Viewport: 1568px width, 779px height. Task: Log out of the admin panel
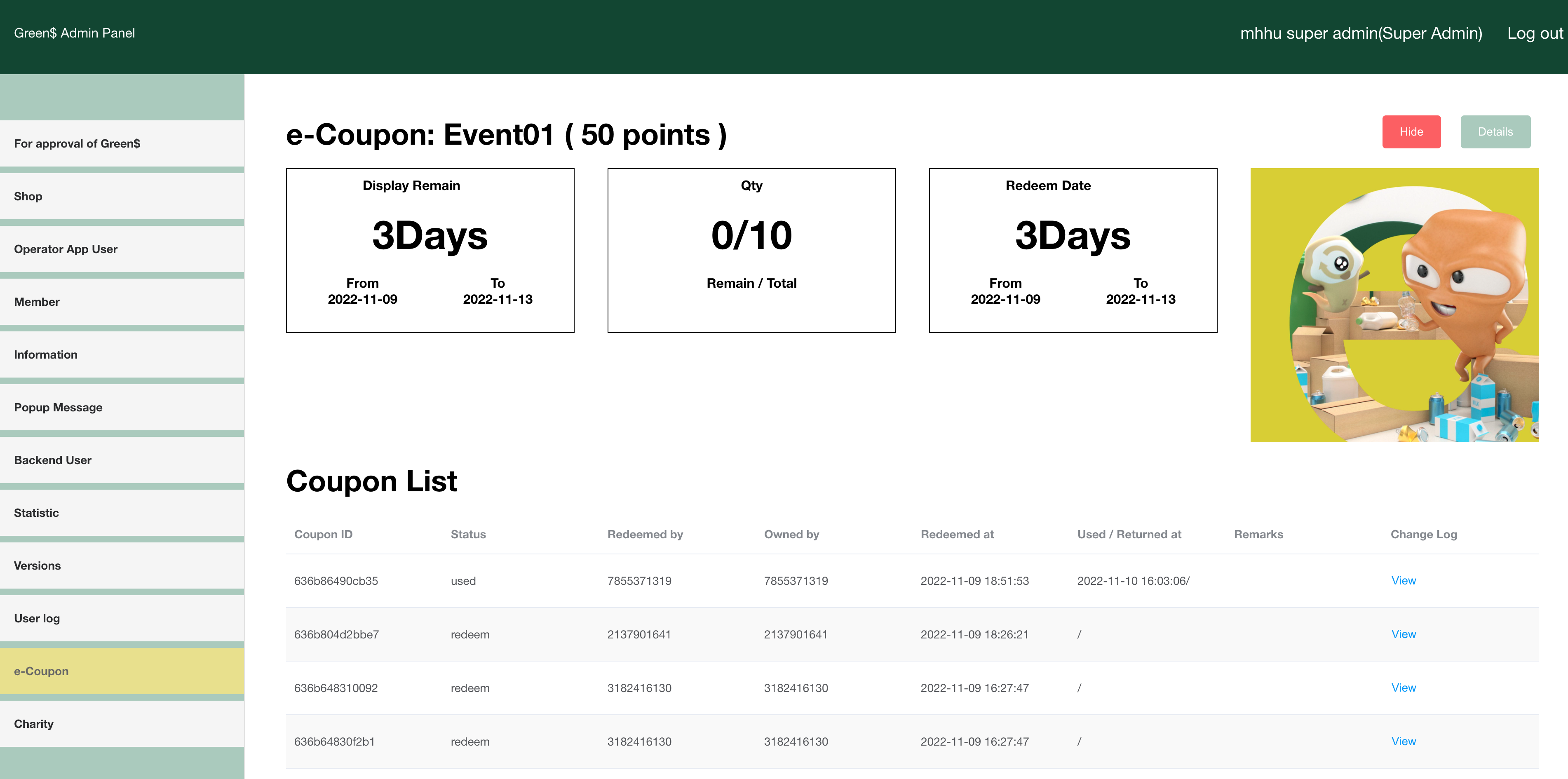[x=1535, y=33]
